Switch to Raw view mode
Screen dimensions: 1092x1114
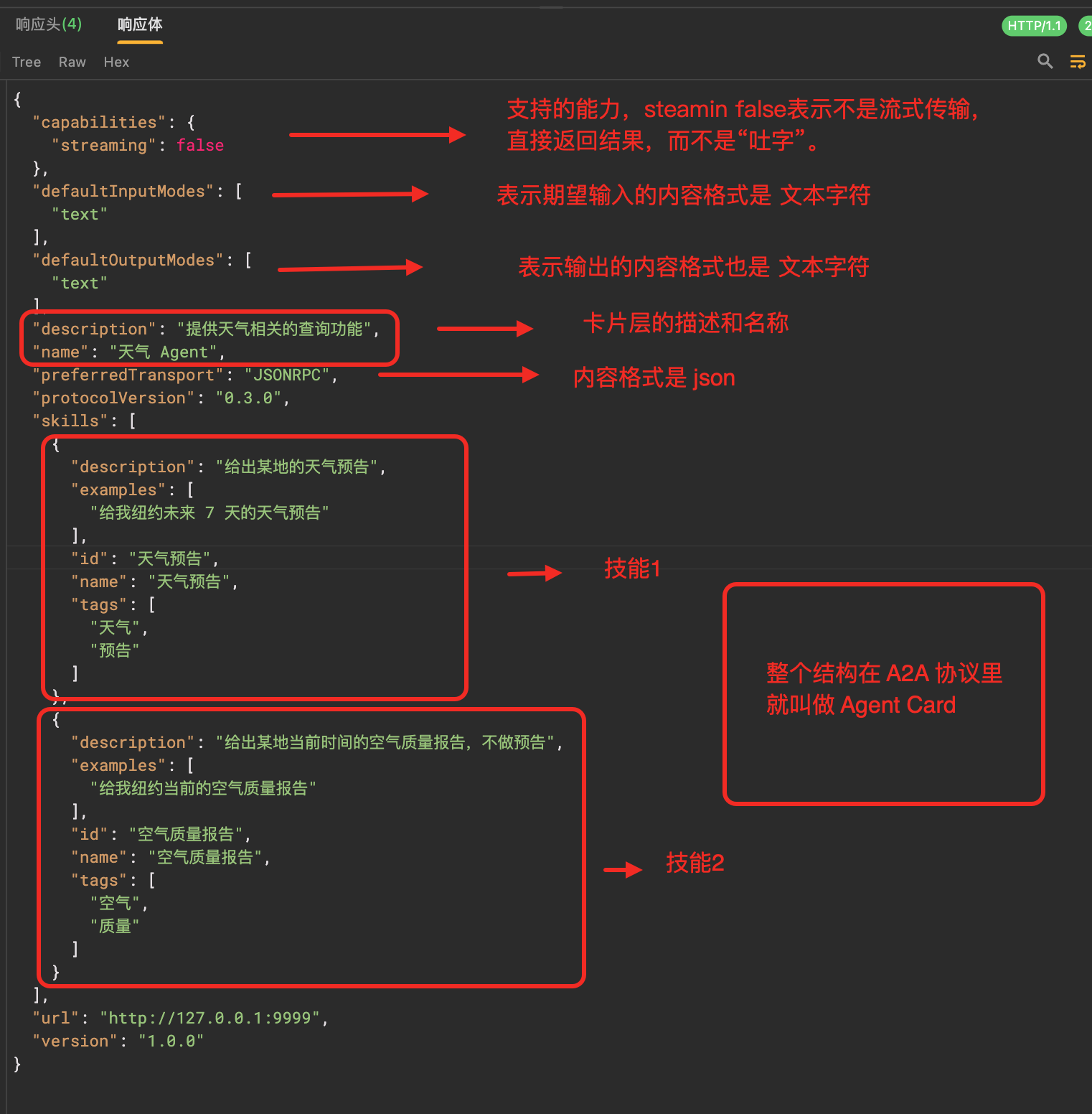(x=72, y=62)
